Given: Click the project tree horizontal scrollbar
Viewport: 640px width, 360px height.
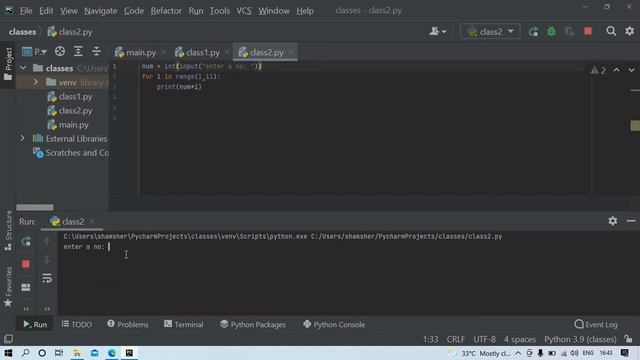Looking at the screenshot, I should 35,207.
